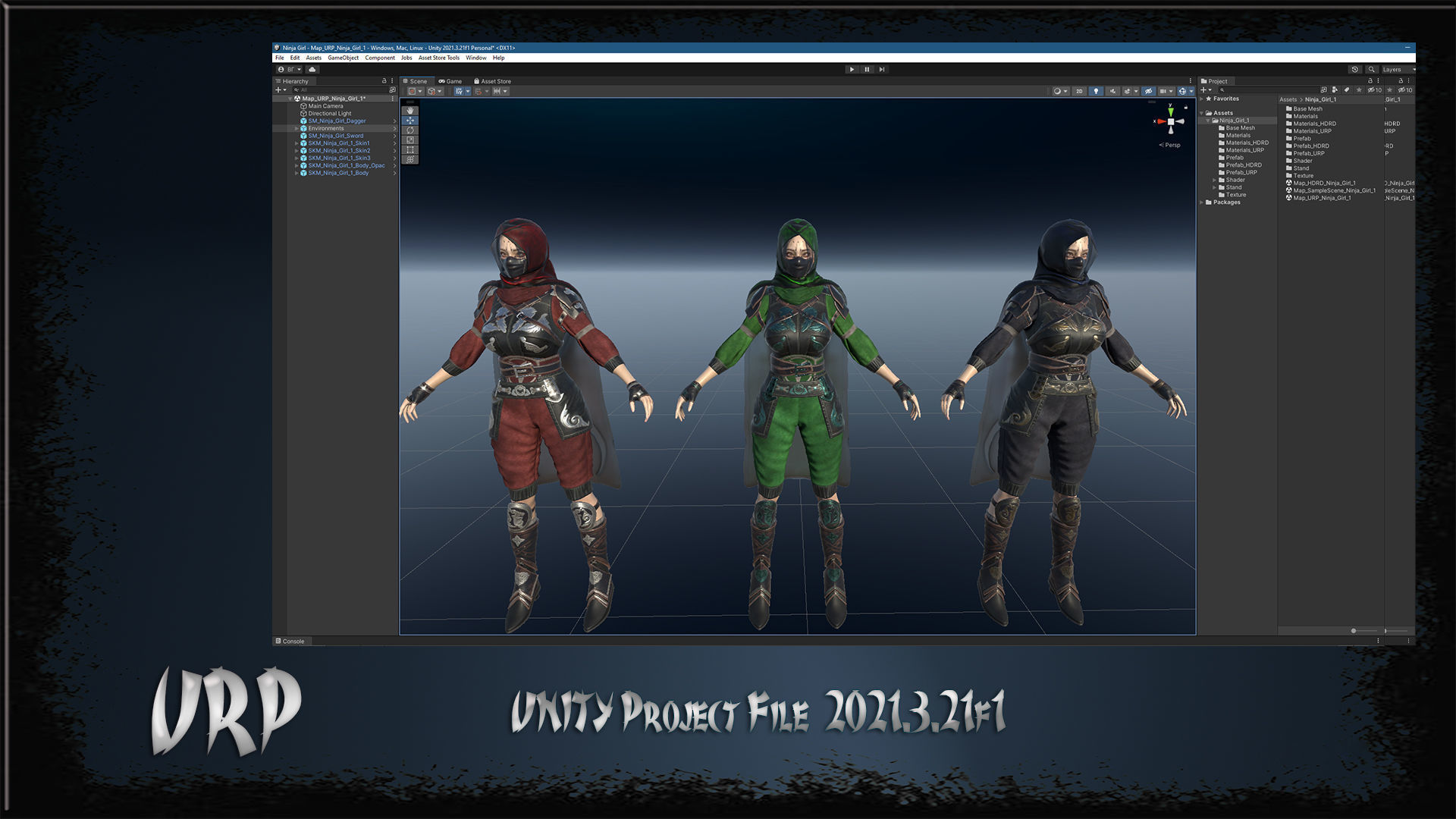
Task: Open tool handle position (pivot) dropdown
Action: point(415,91)
